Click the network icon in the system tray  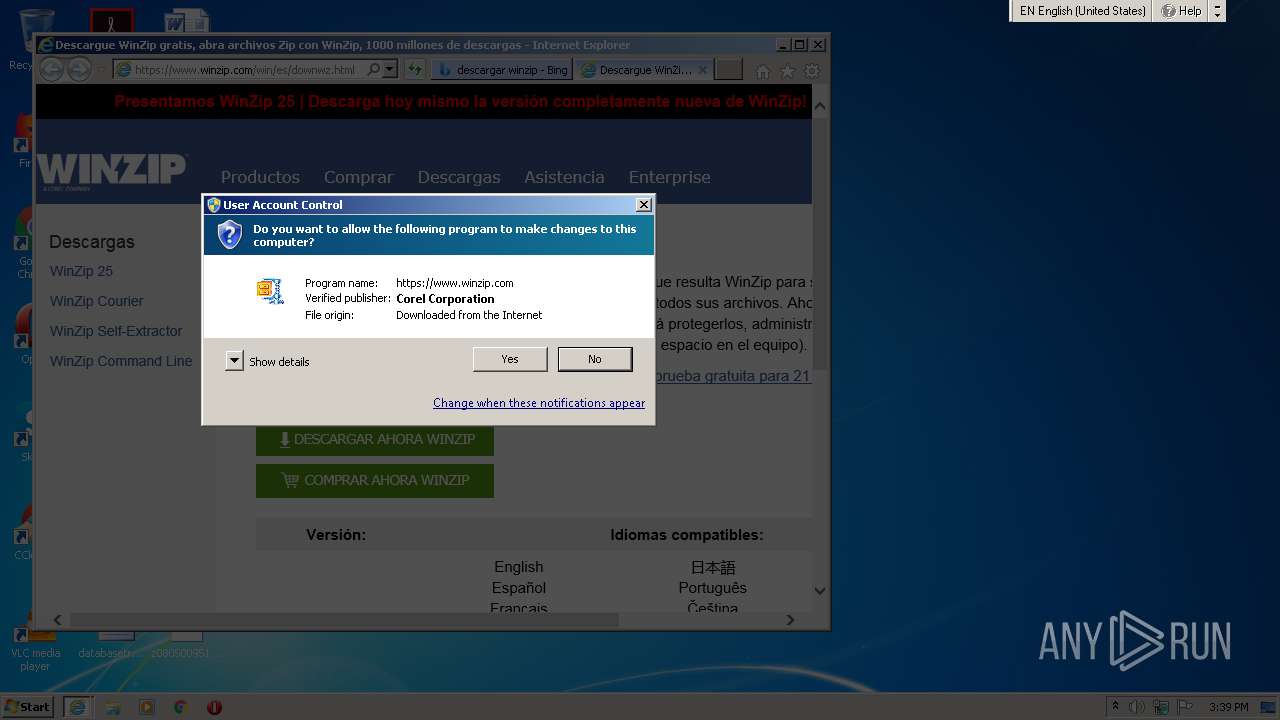[1161, 707]
